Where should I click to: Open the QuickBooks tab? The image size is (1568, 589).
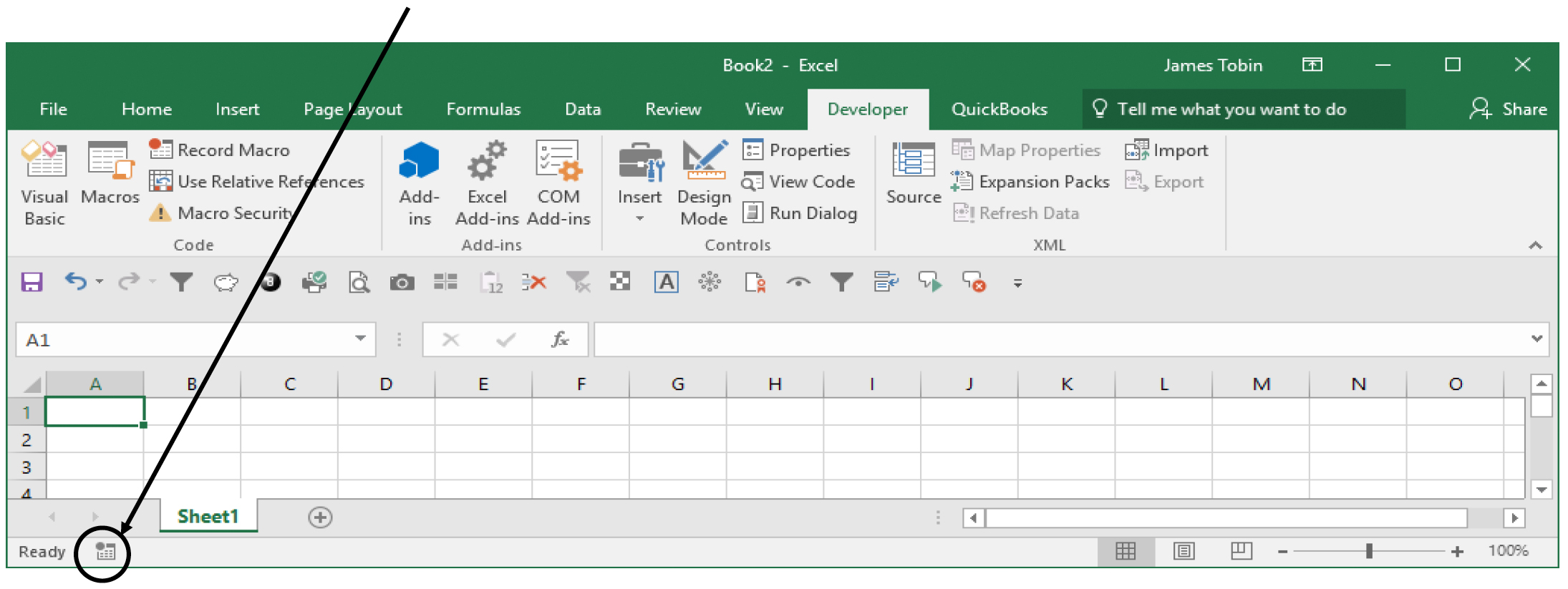1000,109
